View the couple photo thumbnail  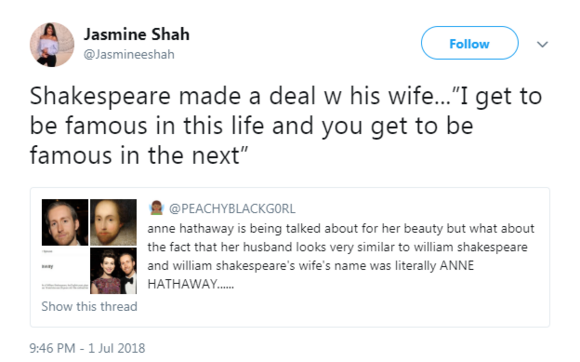pyautogui.click(x=113, y=271)
